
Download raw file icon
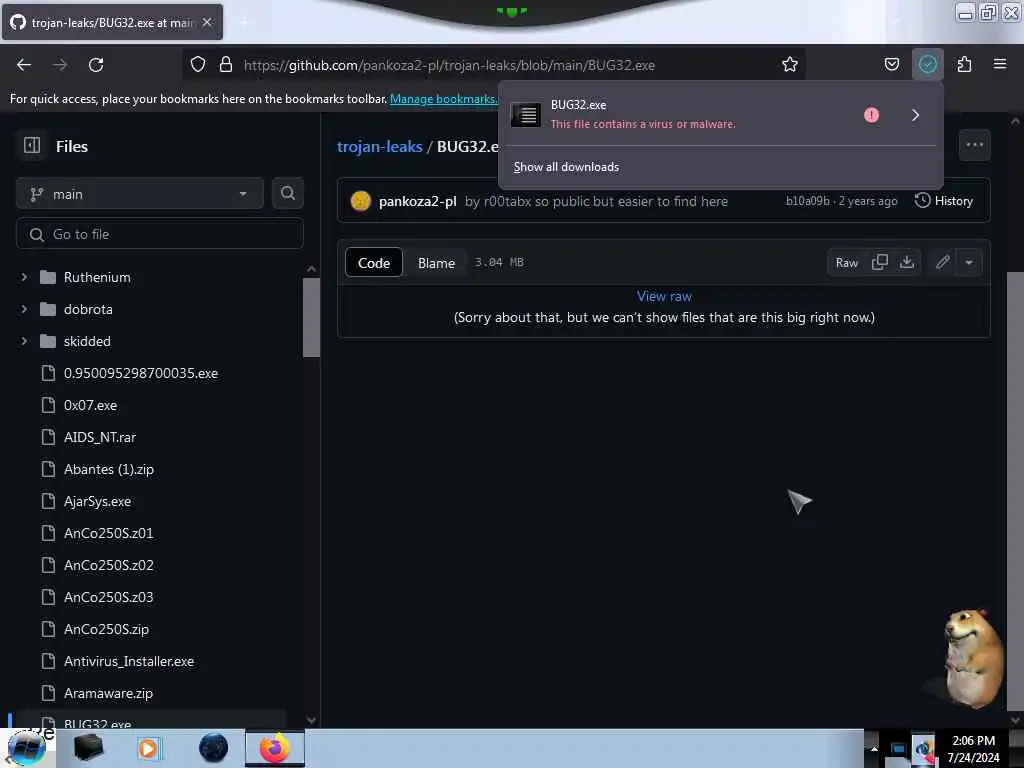pos(906,262)
